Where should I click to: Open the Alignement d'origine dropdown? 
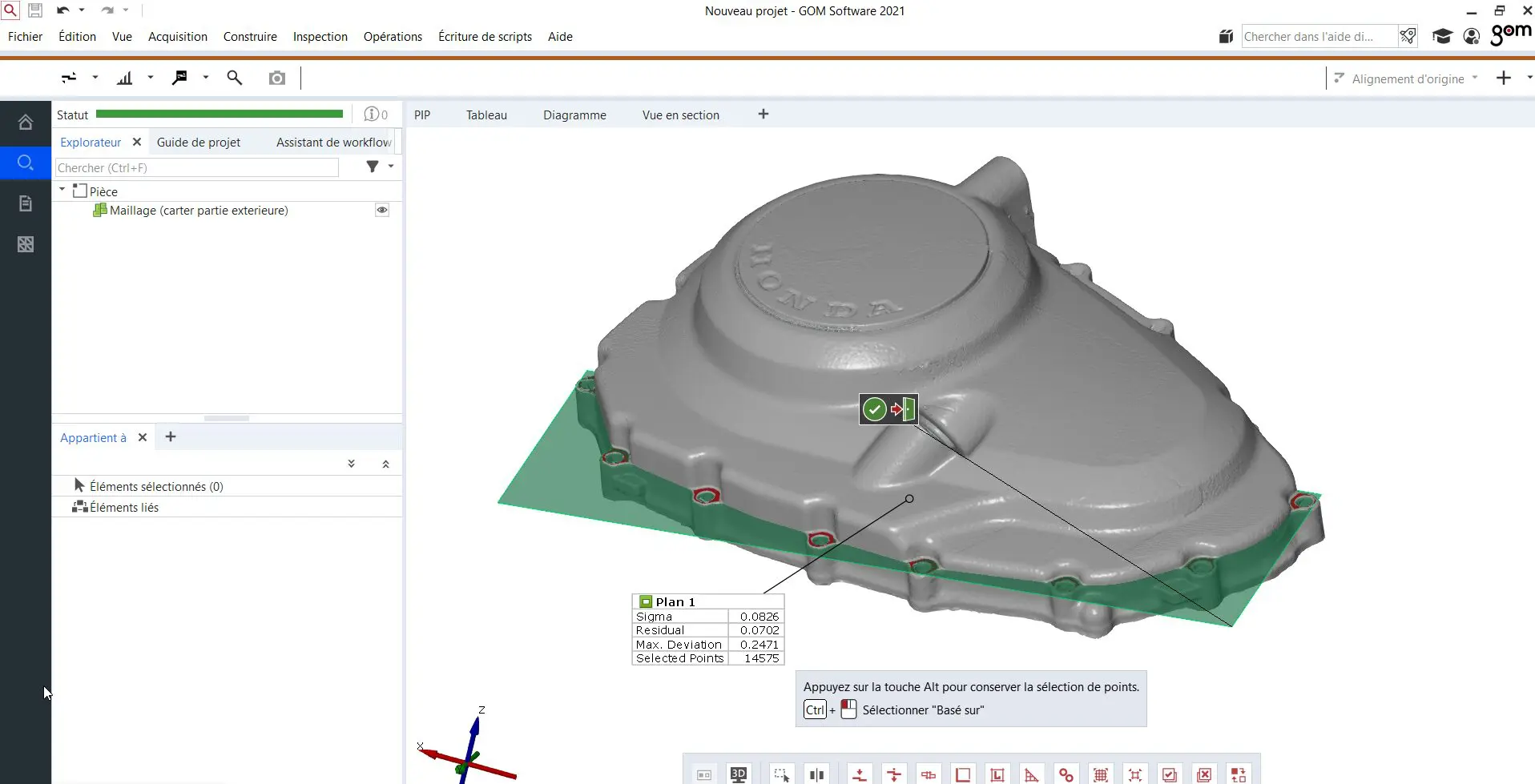click(1406, 78)
